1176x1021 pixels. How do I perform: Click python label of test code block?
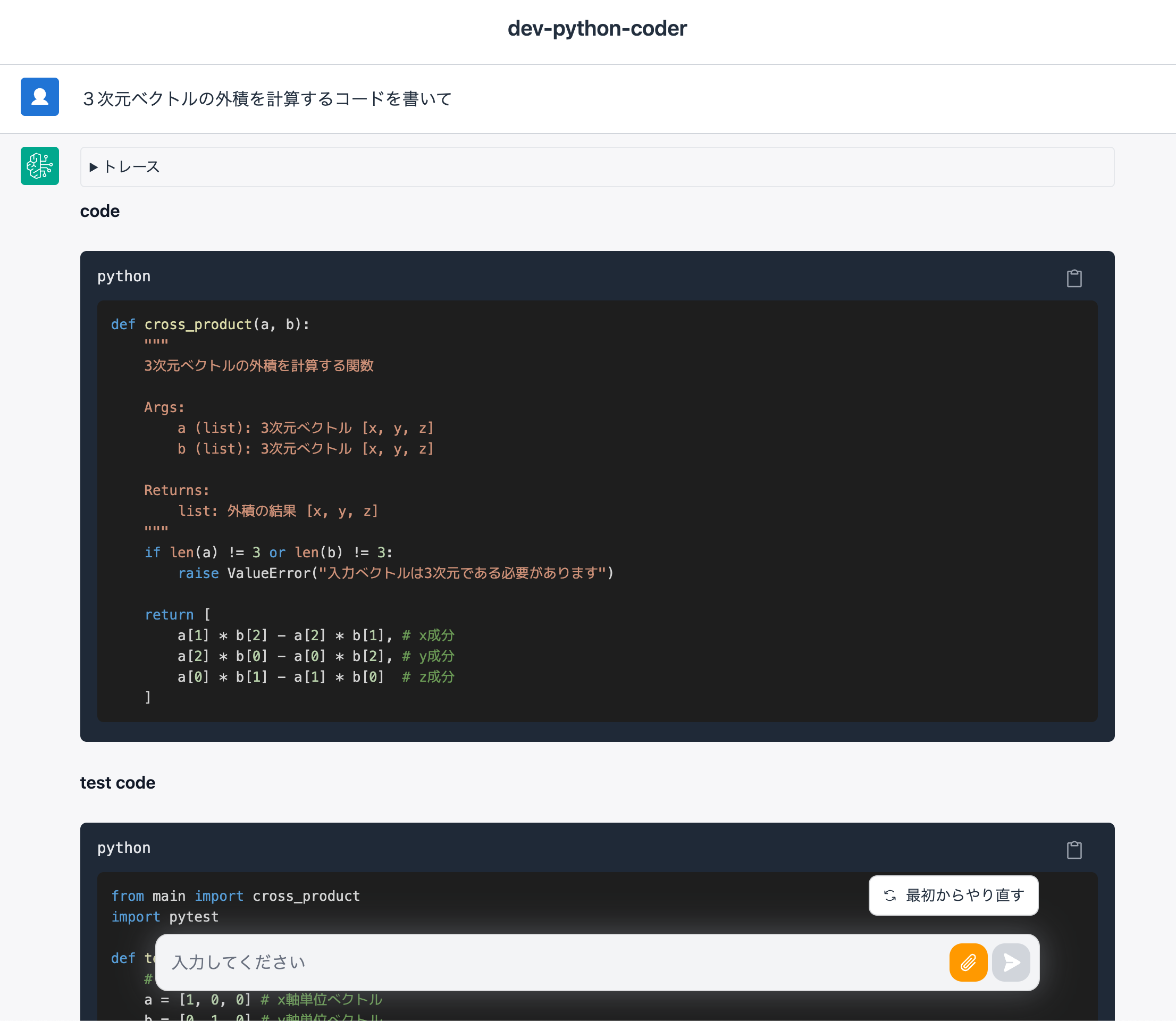click(x=123, y=848)
